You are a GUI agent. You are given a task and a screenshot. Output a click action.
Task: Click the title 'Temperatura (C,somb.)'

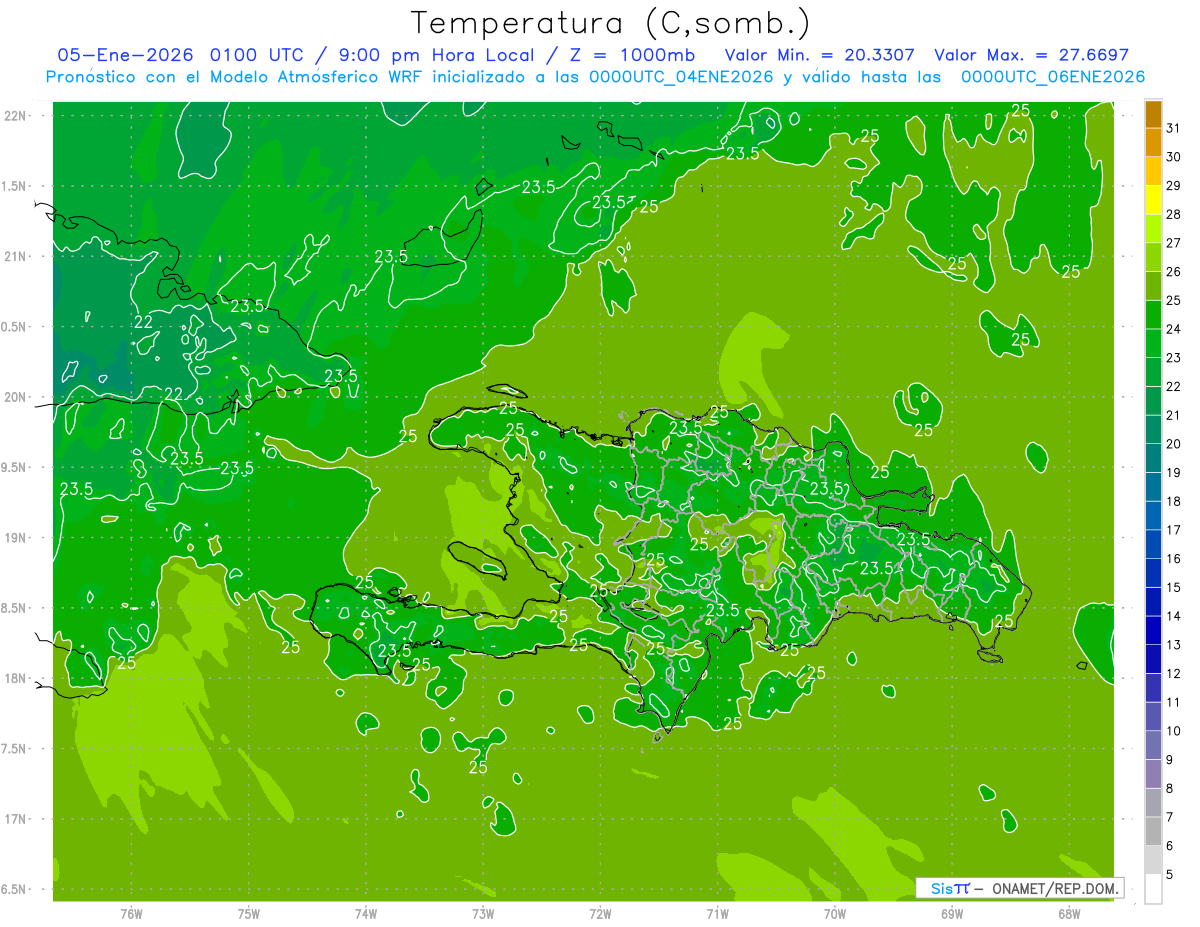pyautogui.click(x=610, y=23)
